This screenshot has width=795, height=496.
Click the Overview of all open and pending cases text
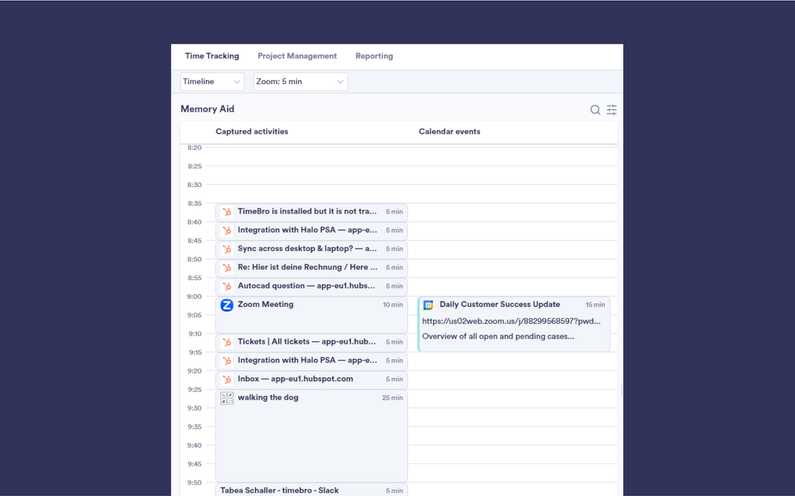pos(498,336)
